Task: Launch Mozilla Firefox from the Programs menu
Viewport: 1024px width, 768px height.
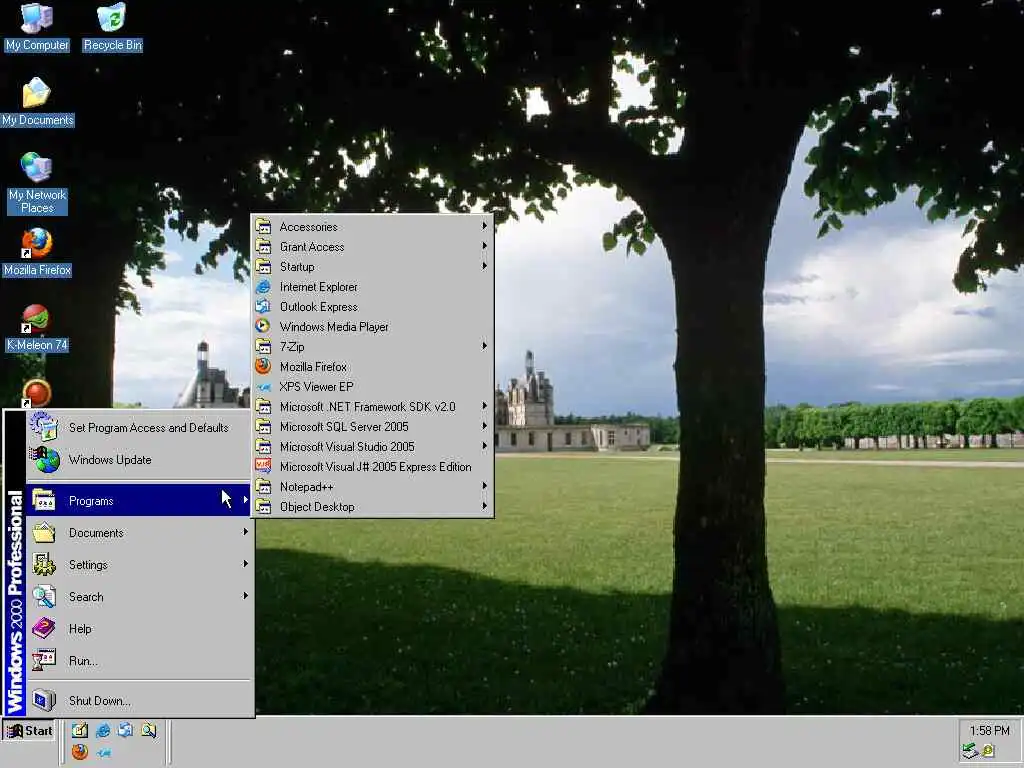Action: (x=372, y=366)
